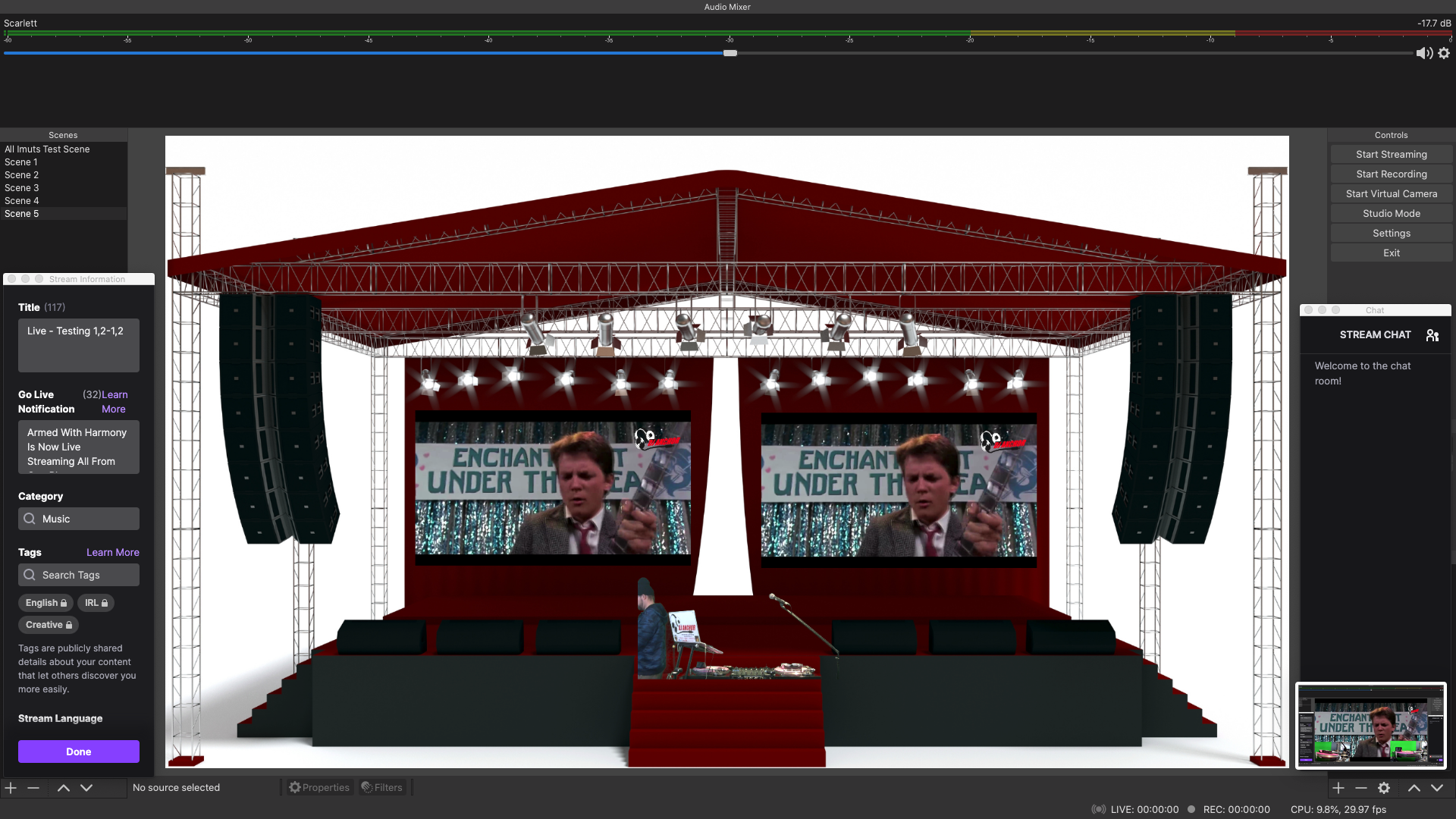Image resolution: width=1456 pixels, height=819 pixels.
Task: Select Scene 3 in the Scenes list
Action: pos(64,188)
